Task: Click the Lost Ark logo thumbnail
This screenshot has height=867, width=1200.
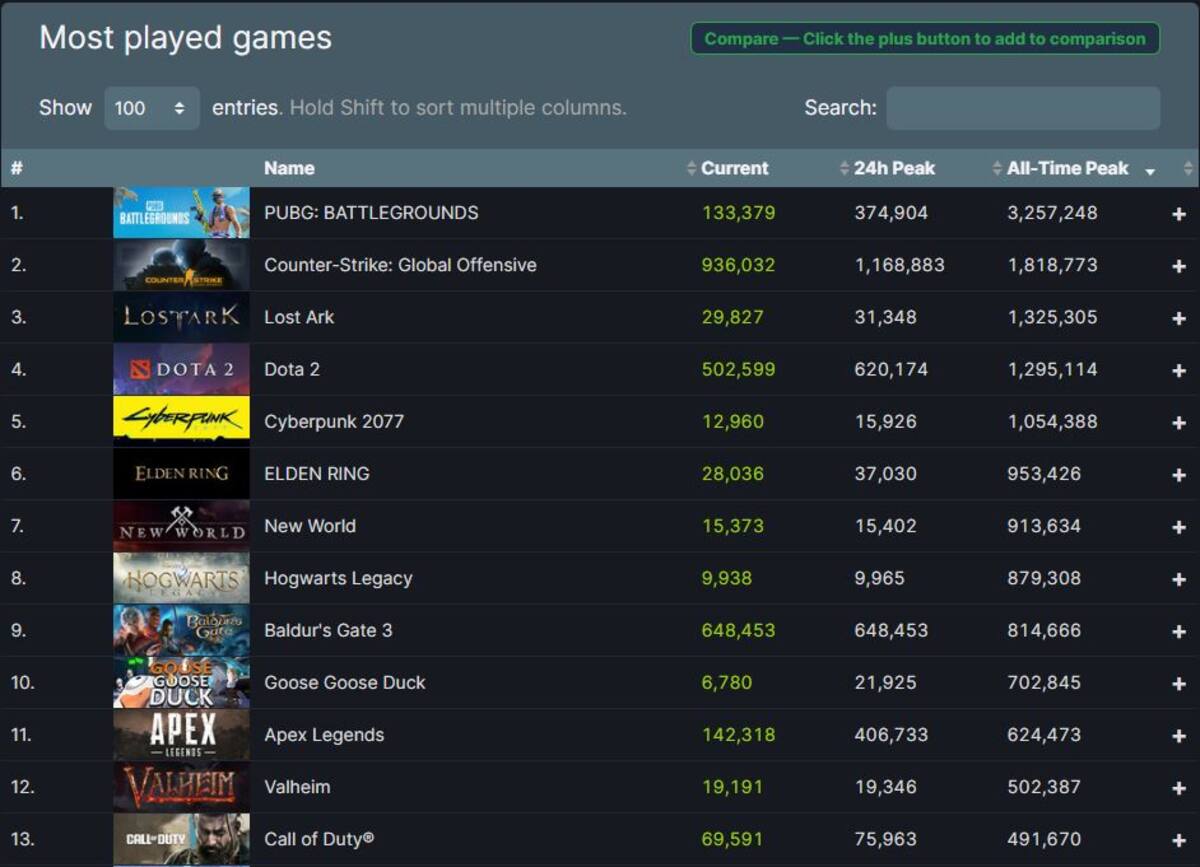Action: click(x=181, y=317)
